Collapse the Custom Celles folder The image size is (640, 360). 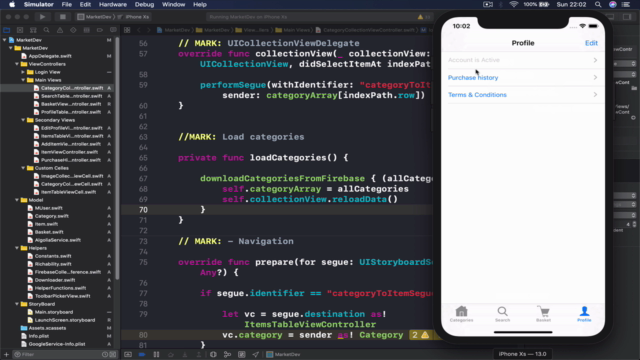tap(23, 168)
